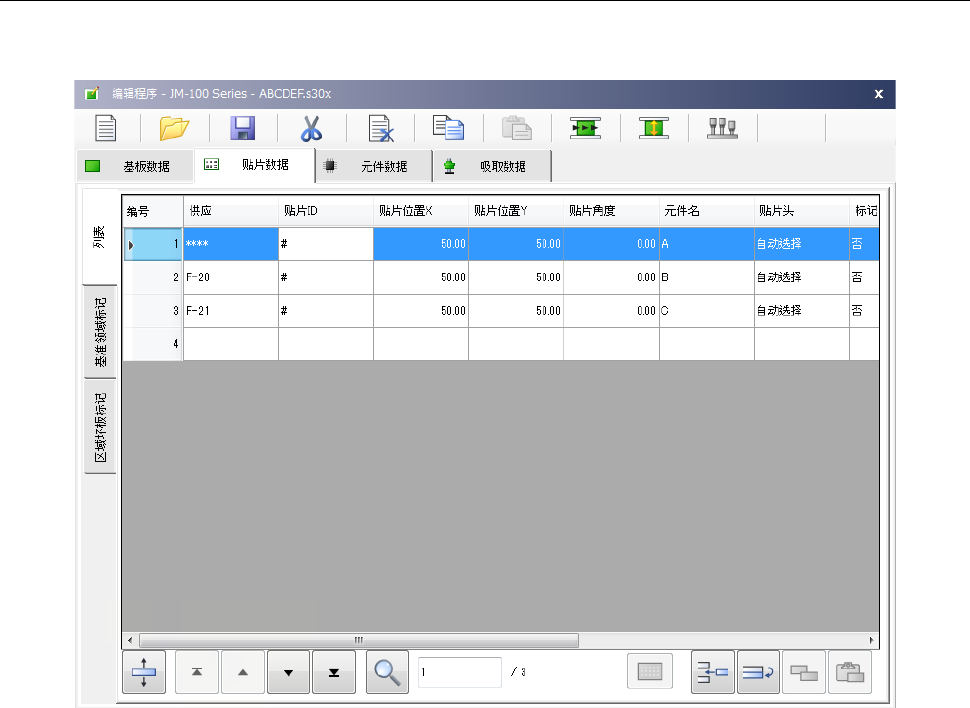
Task: Click the 贴片ID column header
Action: click(326, 211)
